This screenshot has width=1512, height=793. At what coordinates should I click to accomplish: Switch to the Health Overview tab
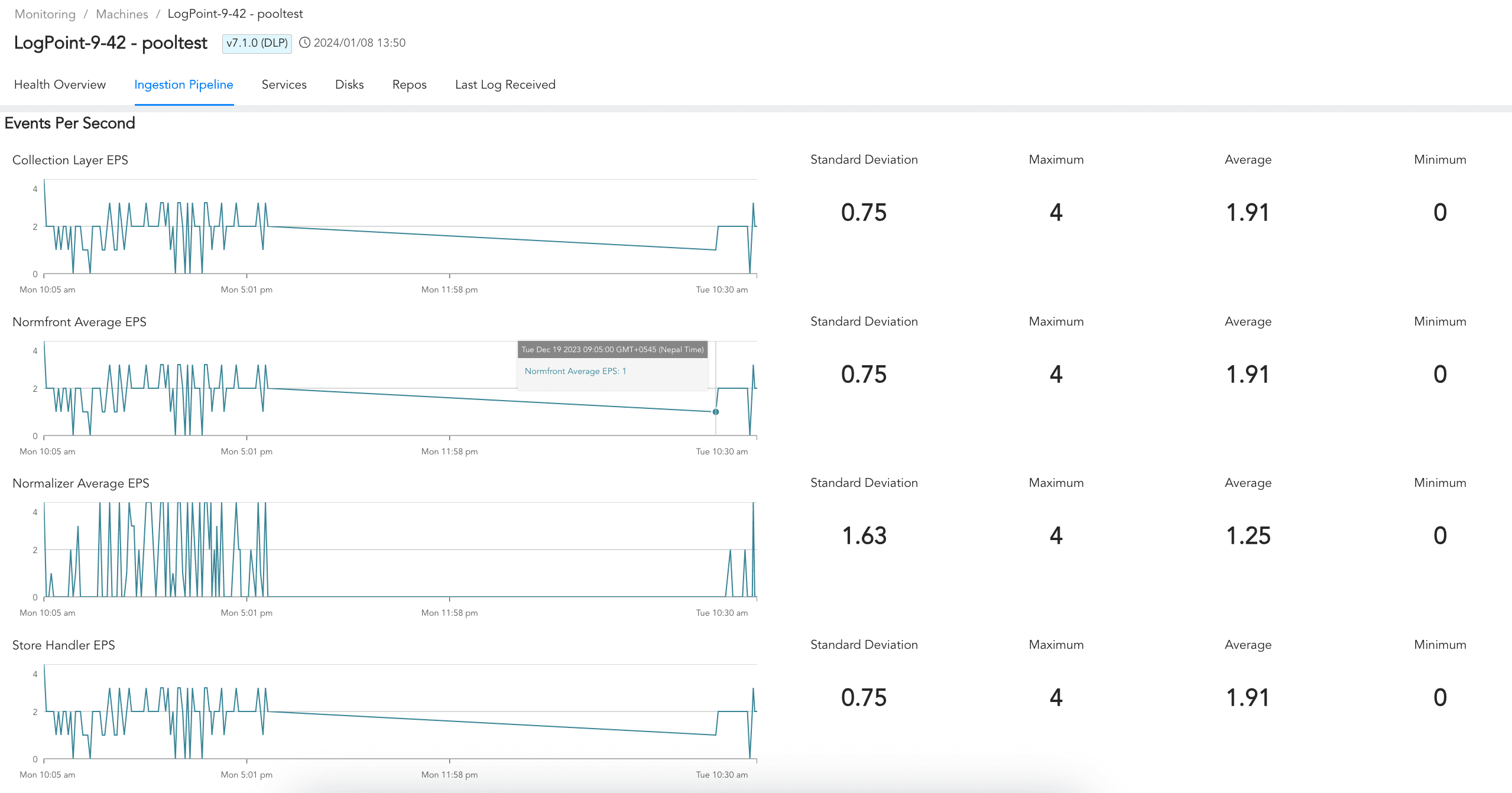[60, 84]
